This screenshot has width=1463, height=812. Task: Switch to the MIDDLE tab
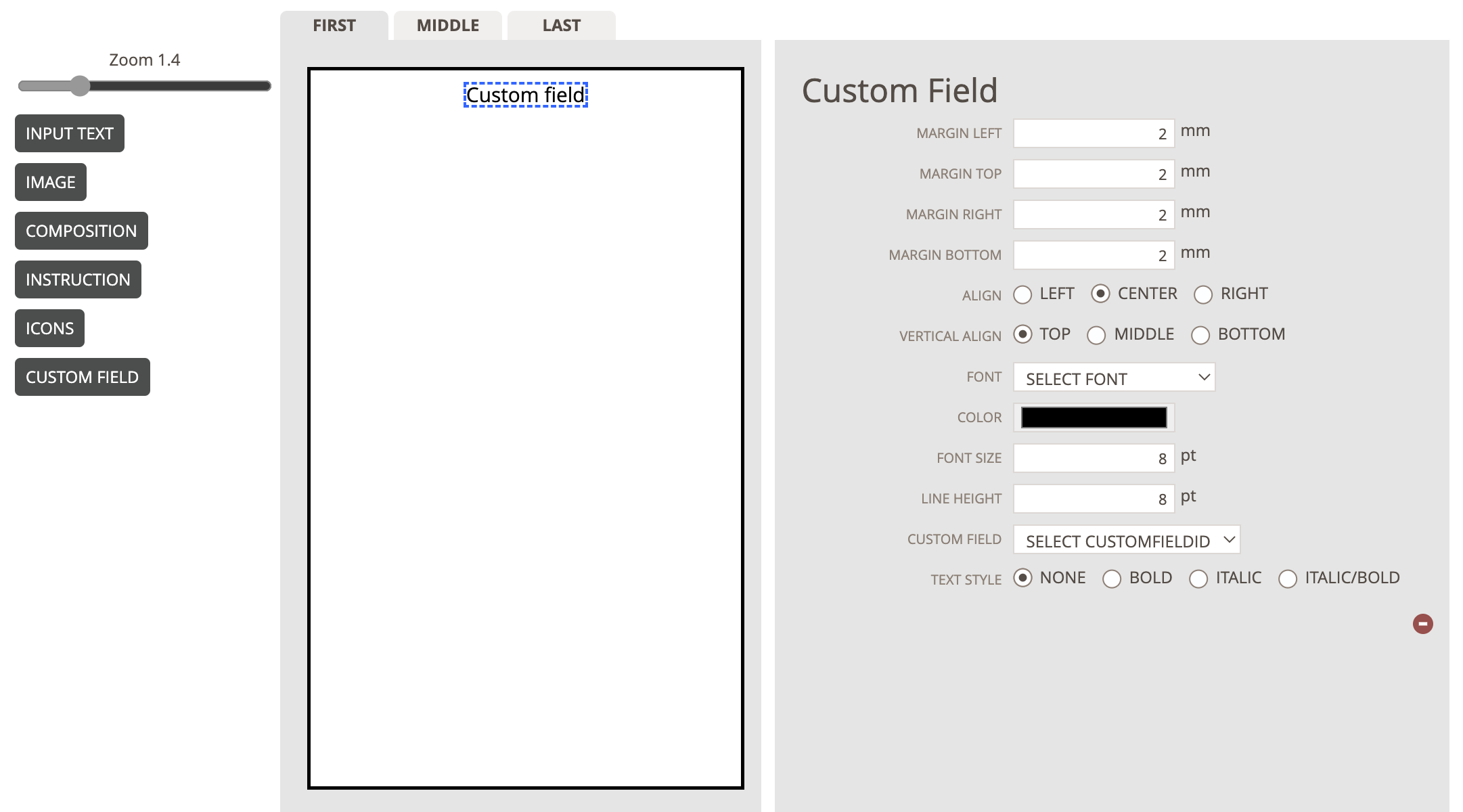[x=448, y=26]
